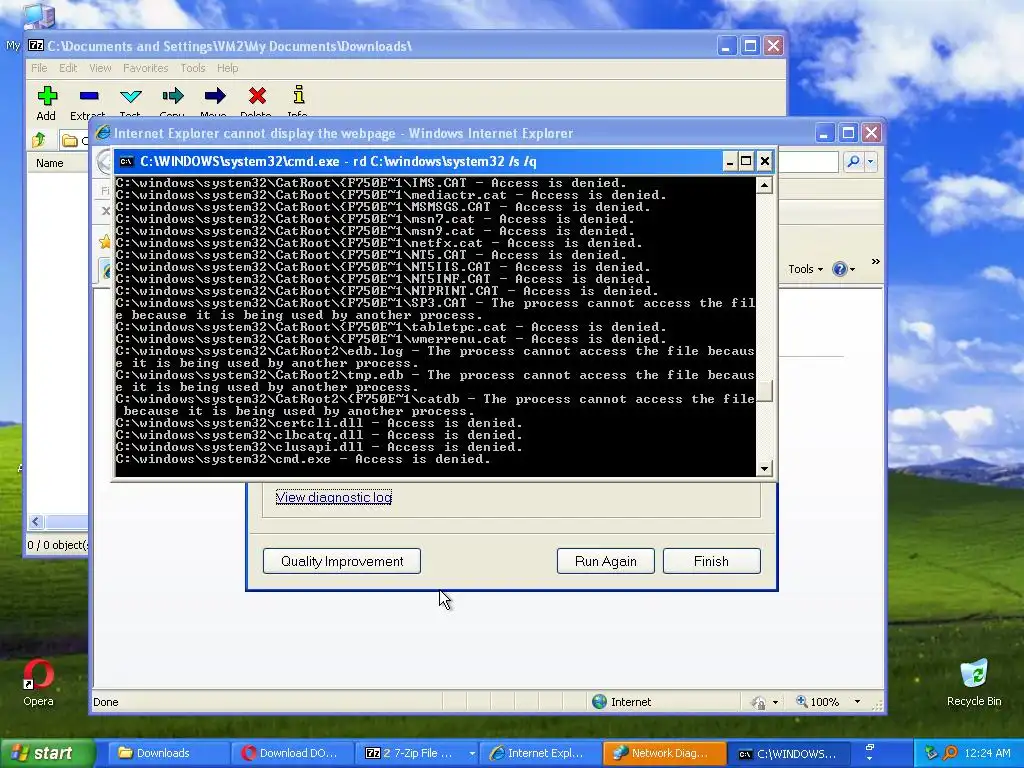Click the 7-Zip title bar icon
This screenshot has height=768, width=1024.
[x=36, y=46]
